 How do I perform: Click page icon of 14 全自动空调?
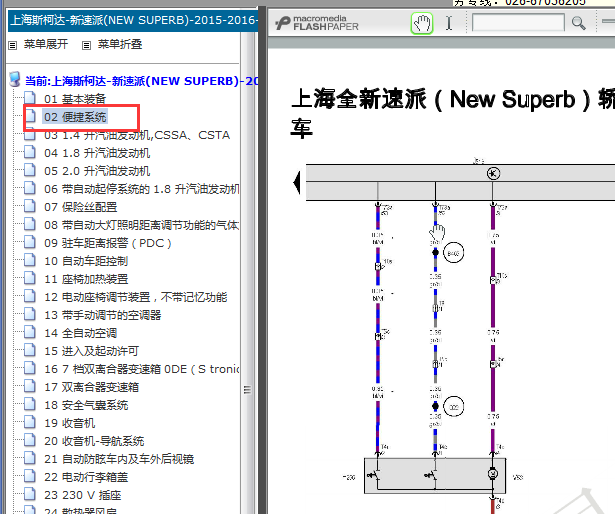(30, 332)
